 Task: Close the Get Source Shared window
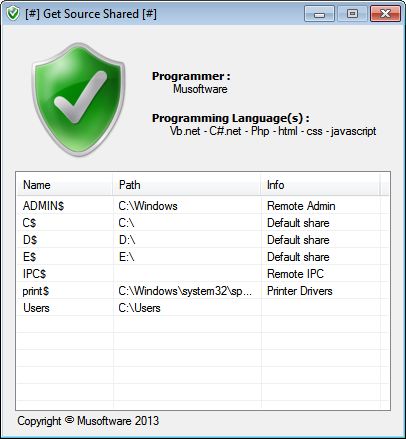pyautogui.click(x=385, y=14)
